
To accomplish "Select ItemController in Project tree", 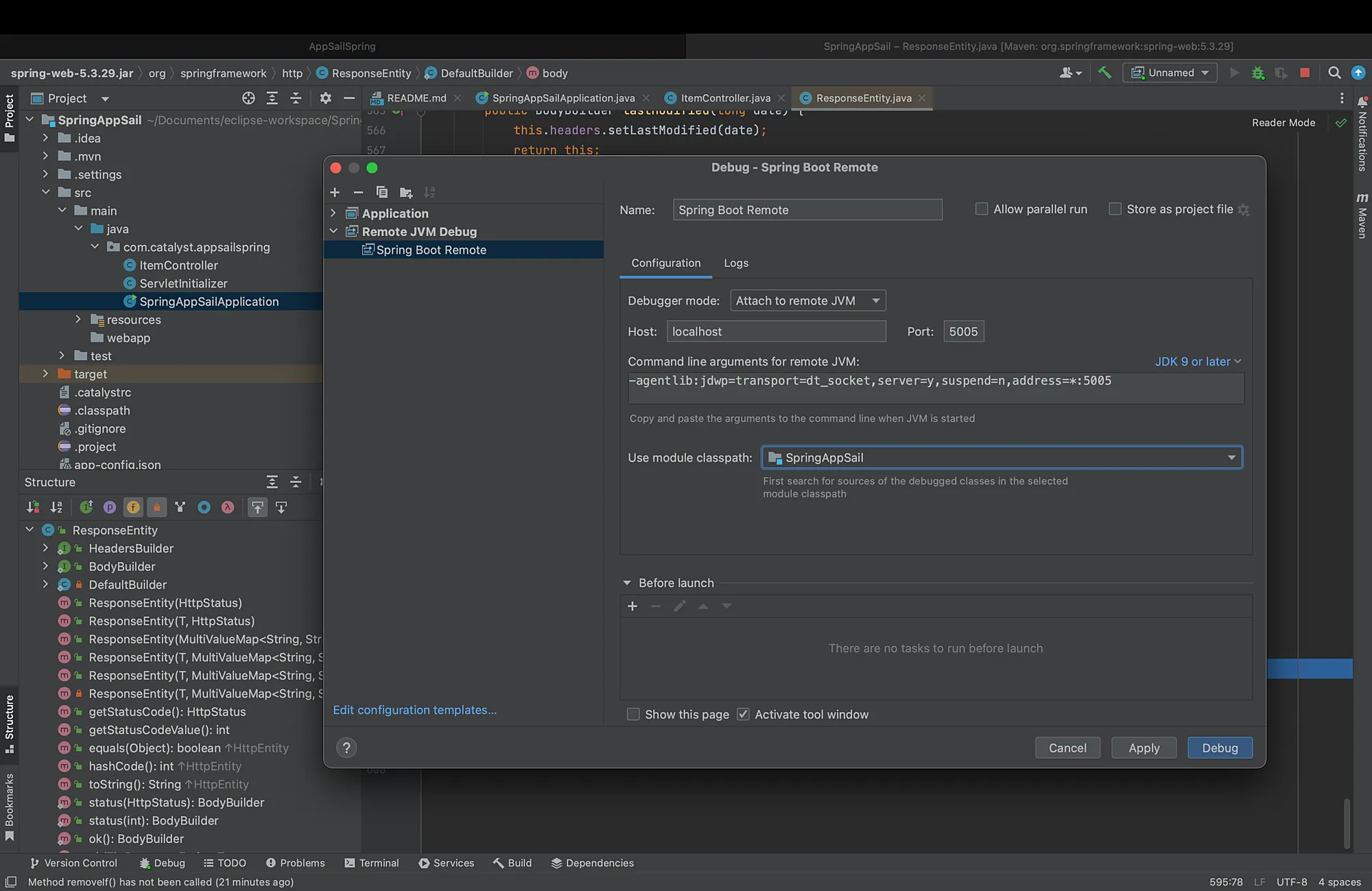I will click(178, 265).
